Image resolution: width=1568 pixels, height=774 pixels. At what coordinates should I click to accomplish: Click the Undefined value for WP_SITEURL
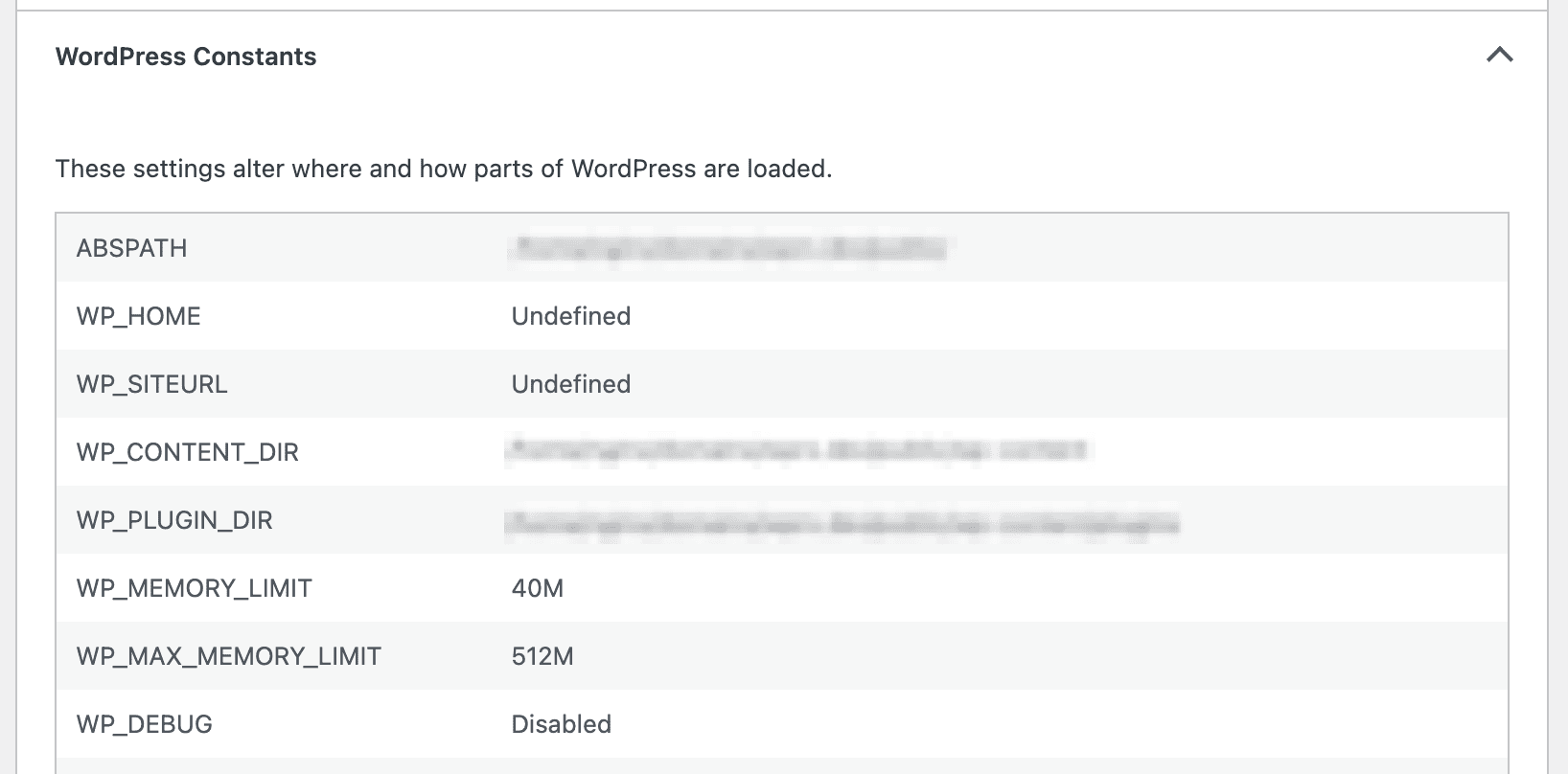pos(571,383)
